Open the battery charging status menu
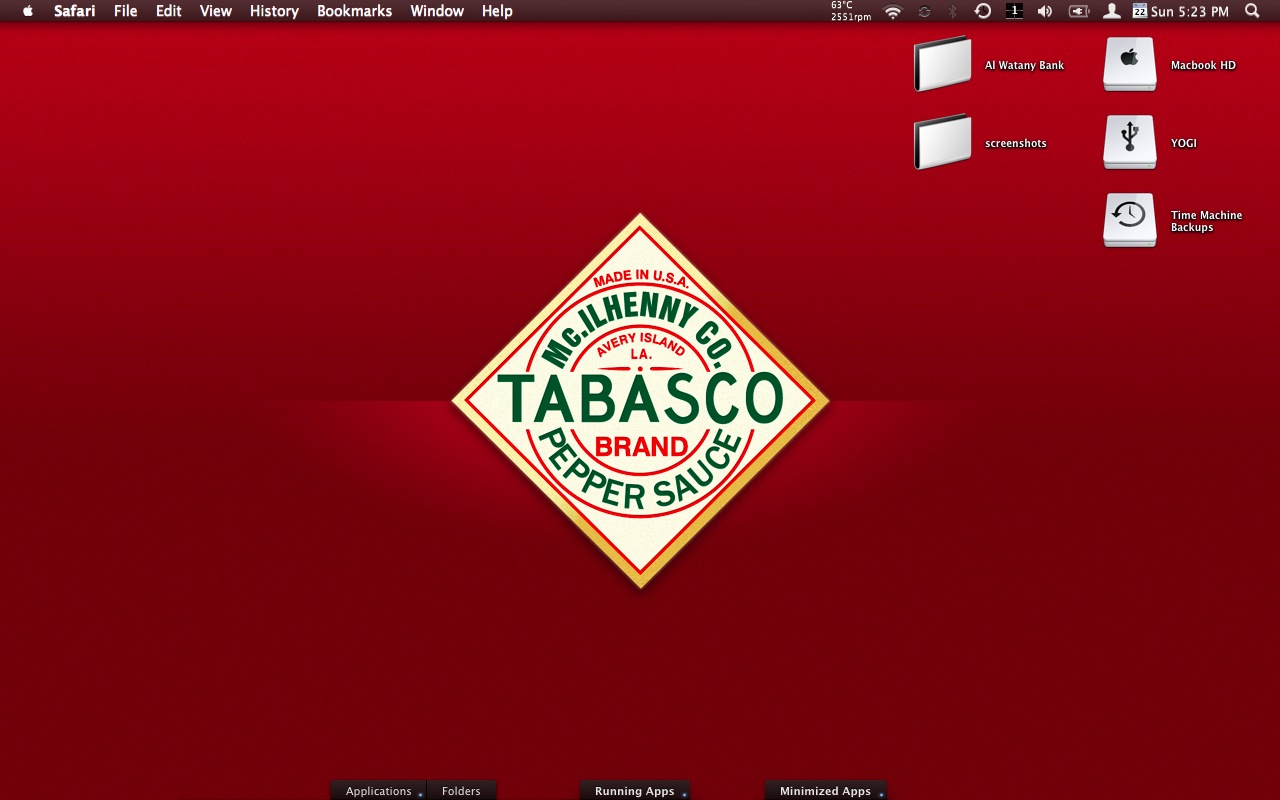Image resolution: width=1280 pixels, height=800 pixels. (x=1079, y=11)
